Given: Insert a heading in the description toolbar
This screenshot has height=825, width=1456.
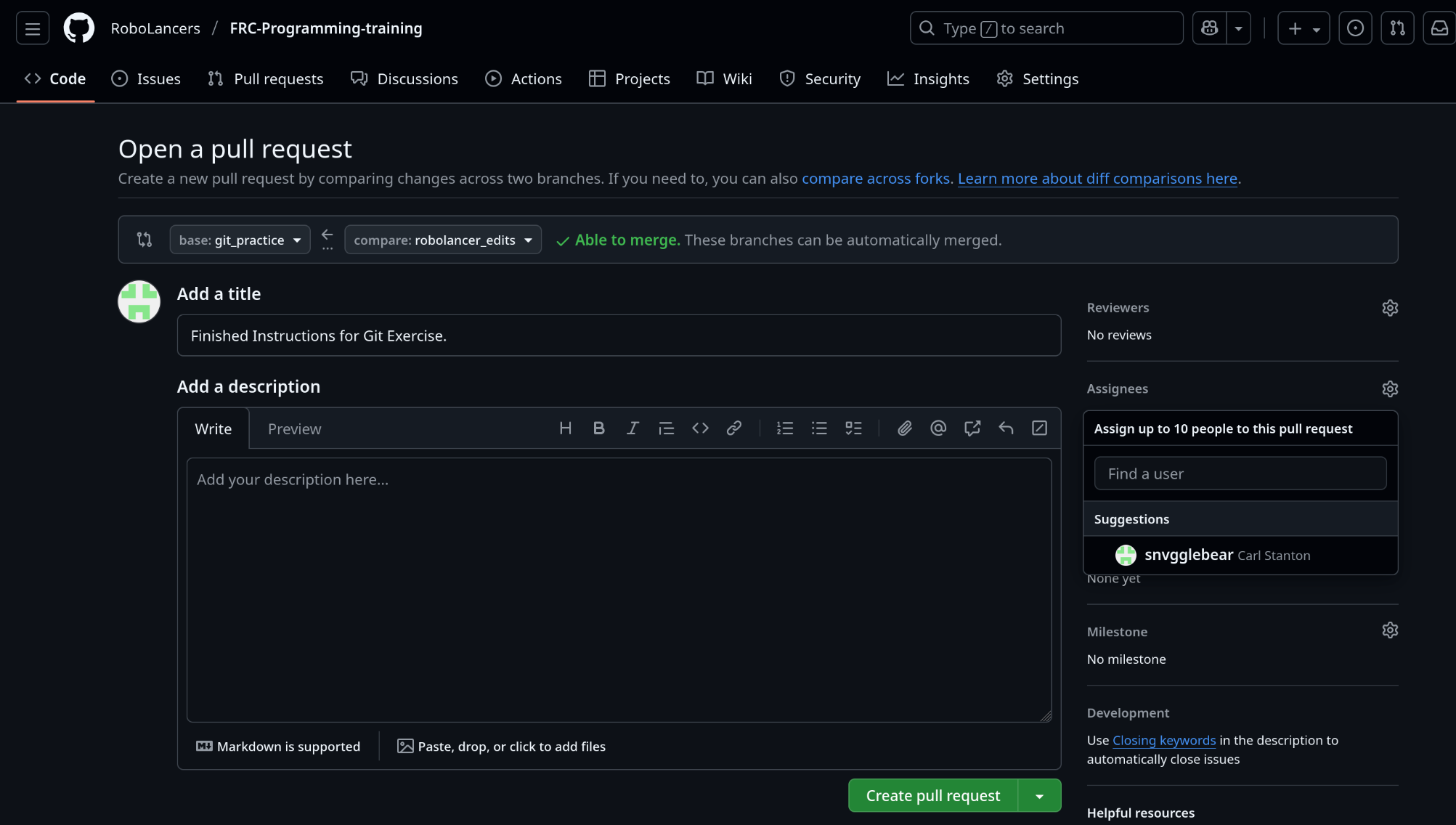Looking at the screenshot, I should (565, 428).
